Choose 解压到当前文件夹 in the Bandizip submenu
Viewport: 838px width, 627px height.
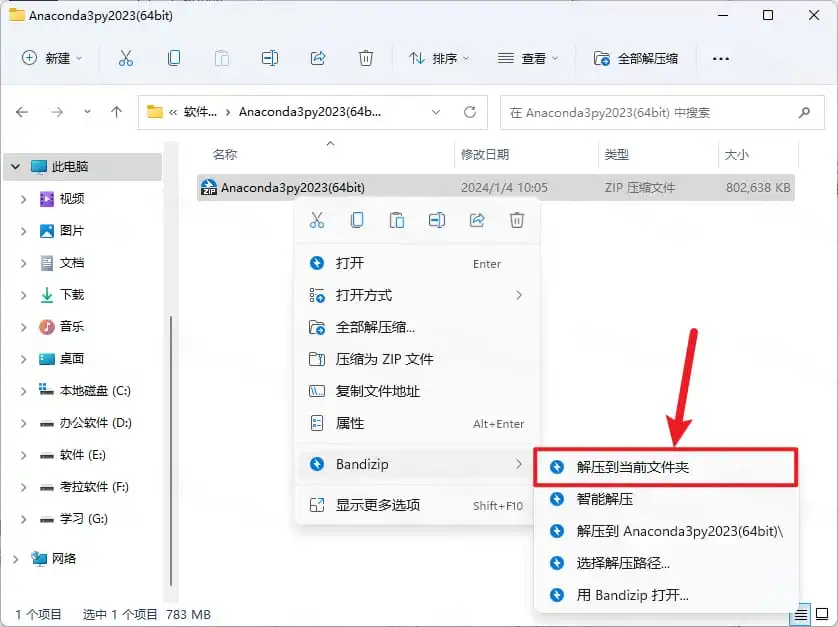666,467
